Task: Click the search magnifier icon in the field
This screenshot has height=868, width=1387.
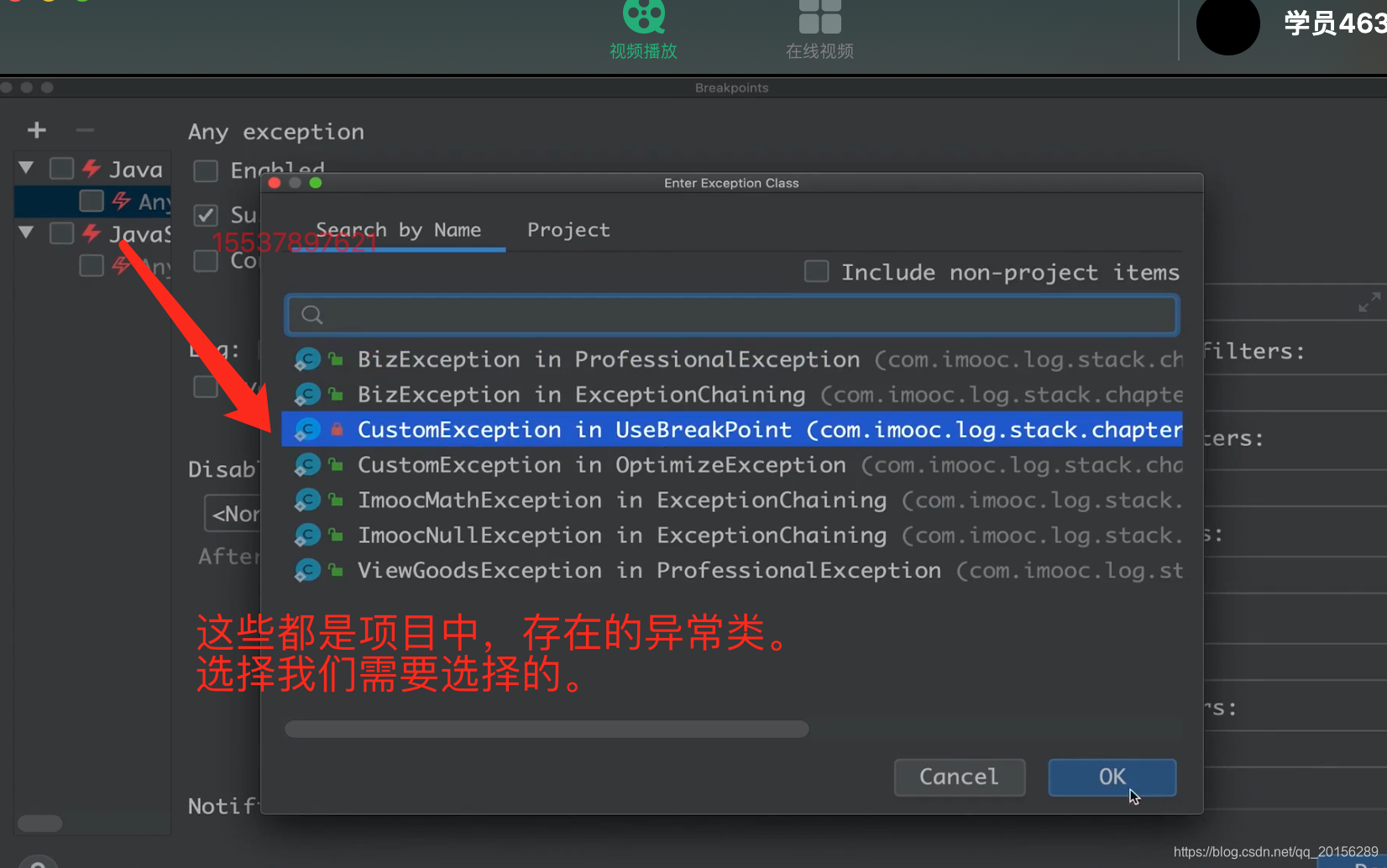Action: coord(312,315)
